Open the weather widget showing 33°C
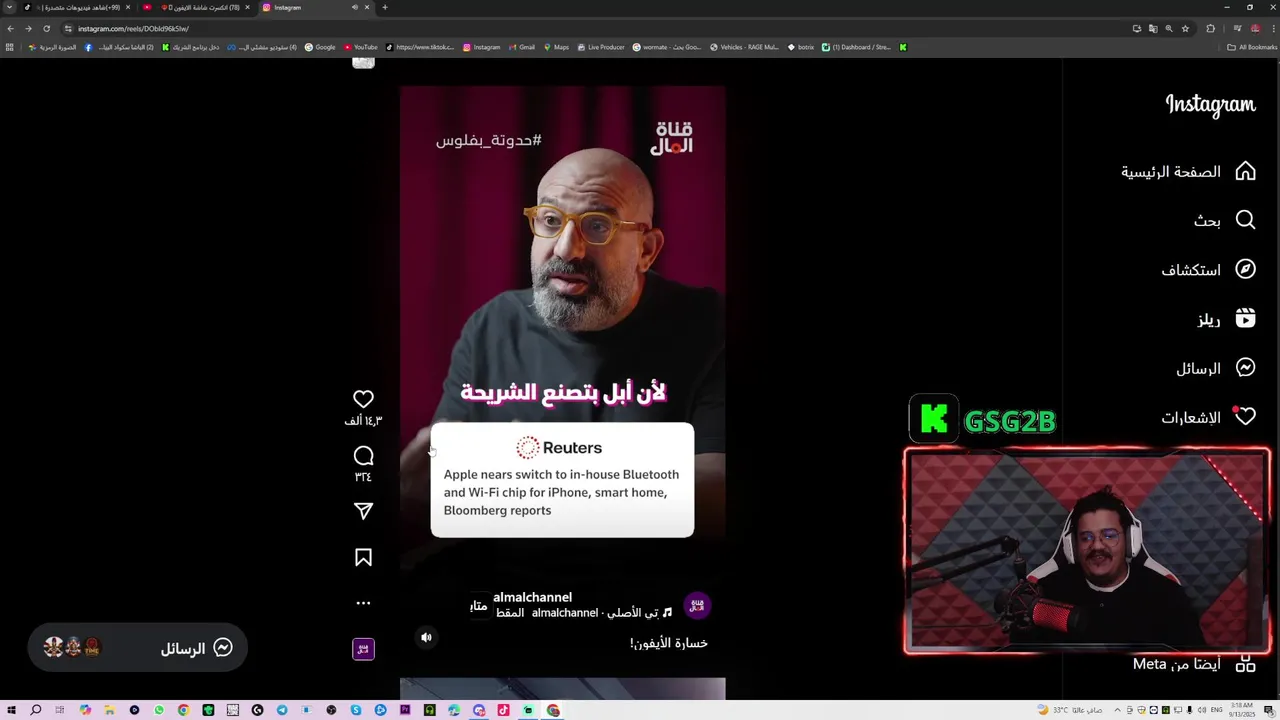This screenshot has width=1280, height=720. pyautogui.click(x=1070, y=710)
